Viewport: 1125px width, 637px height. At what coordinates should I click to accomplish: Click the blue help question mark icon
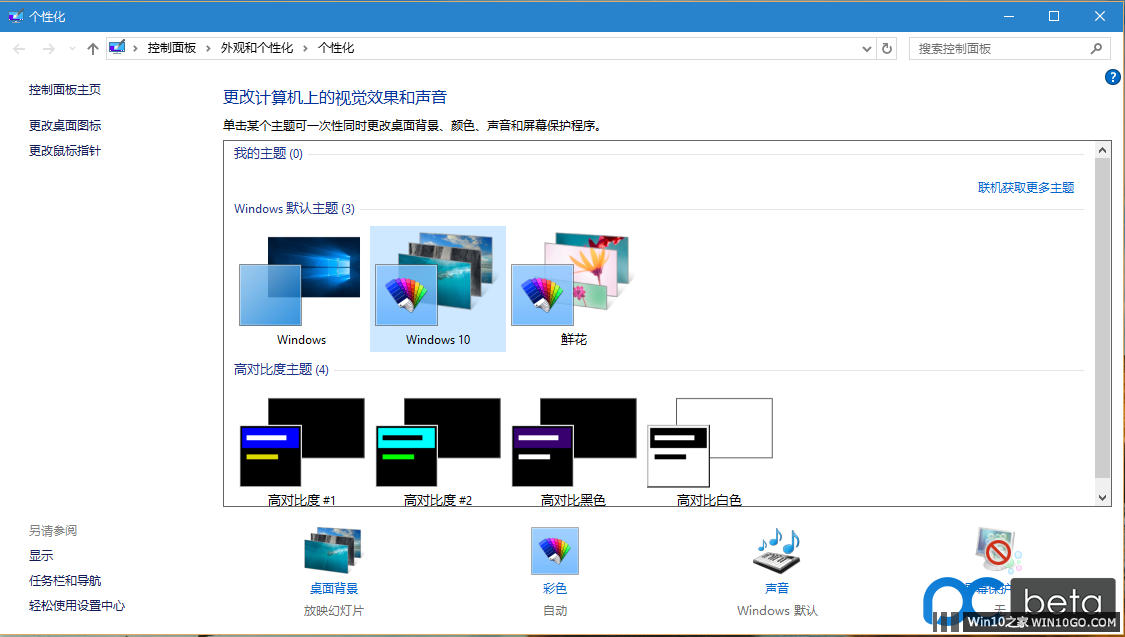1112,77
